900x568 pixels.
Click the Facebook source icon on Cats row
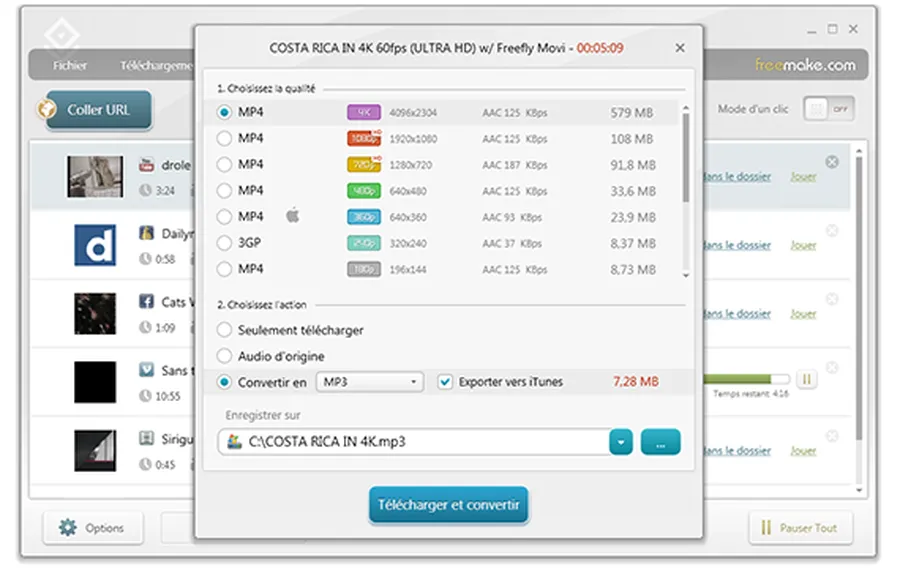[x=146, y=301]
